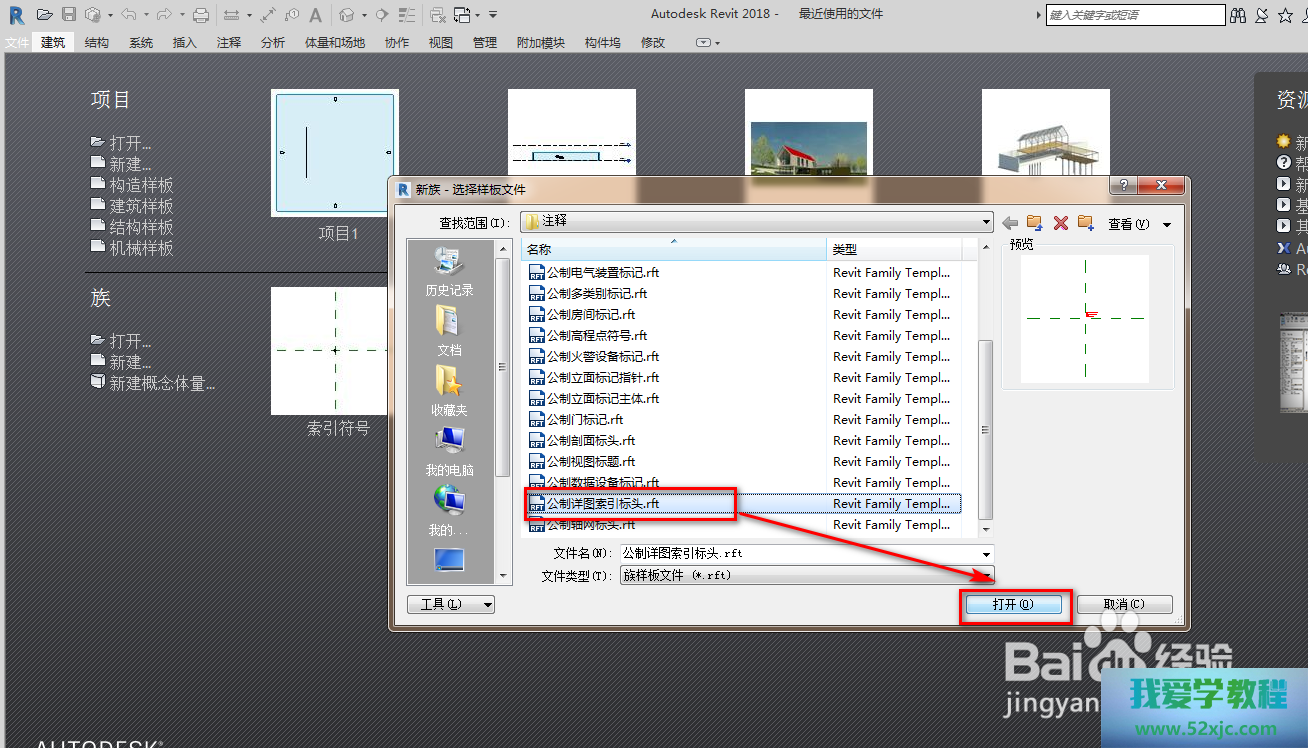Open the 文档 folder shortcut in the sidebar

(449, 332)
